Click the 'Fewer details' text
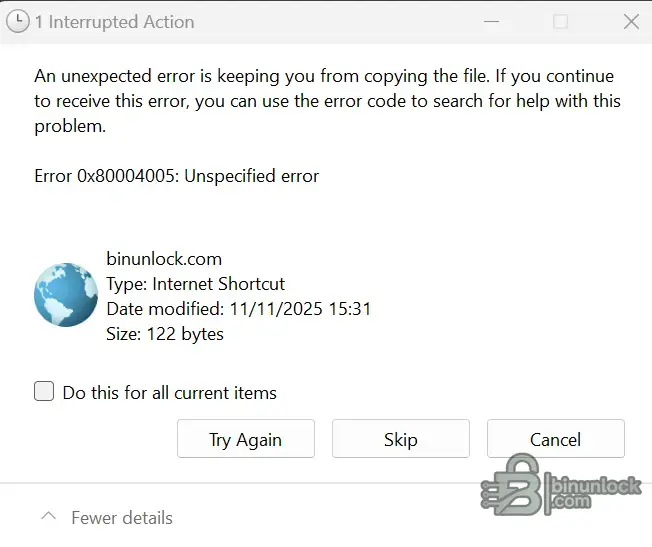The image size is (652, 547). [122, 518]
